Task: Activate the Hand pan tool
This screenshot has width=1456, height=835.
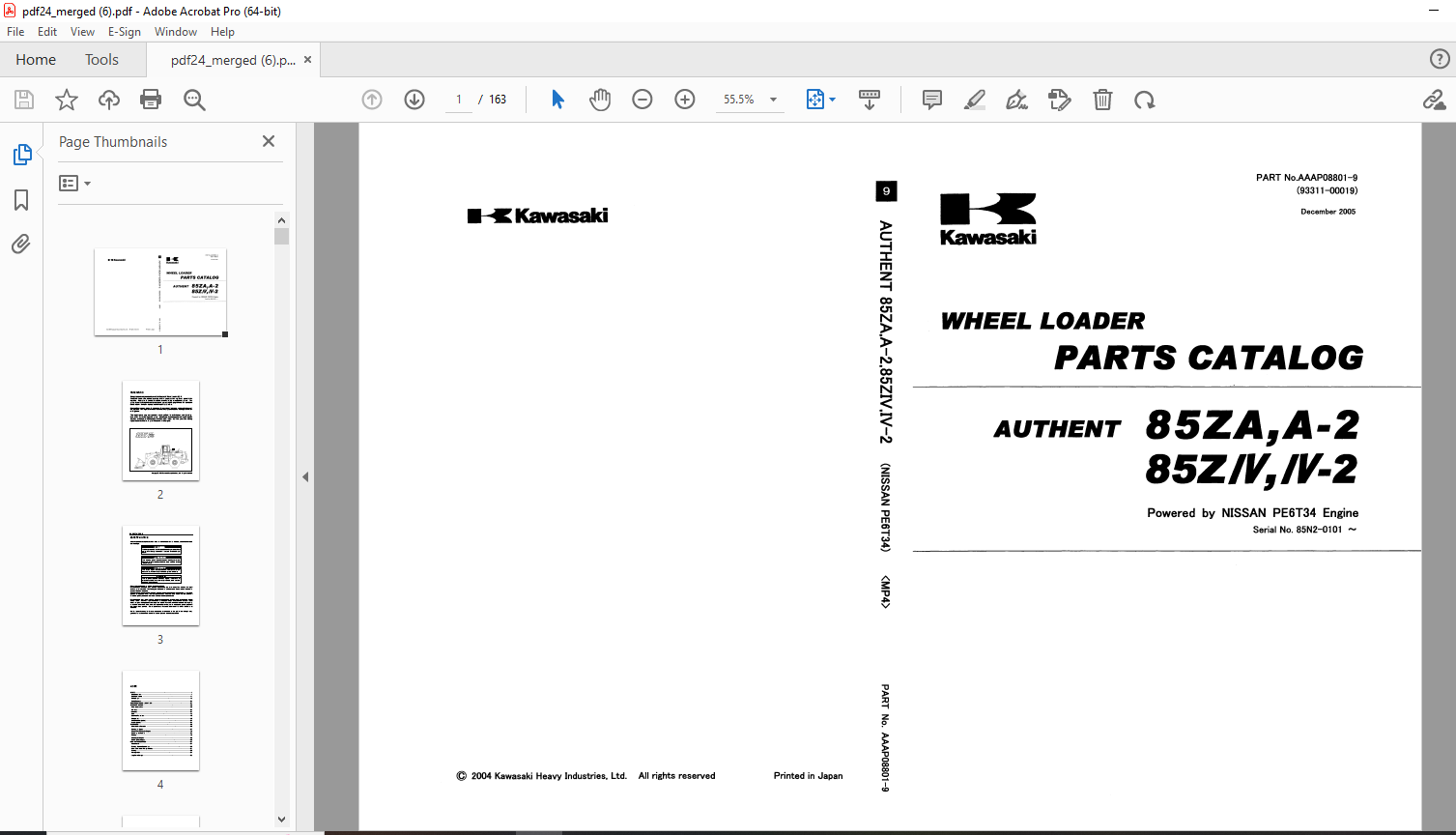Action: click(600, 100)
